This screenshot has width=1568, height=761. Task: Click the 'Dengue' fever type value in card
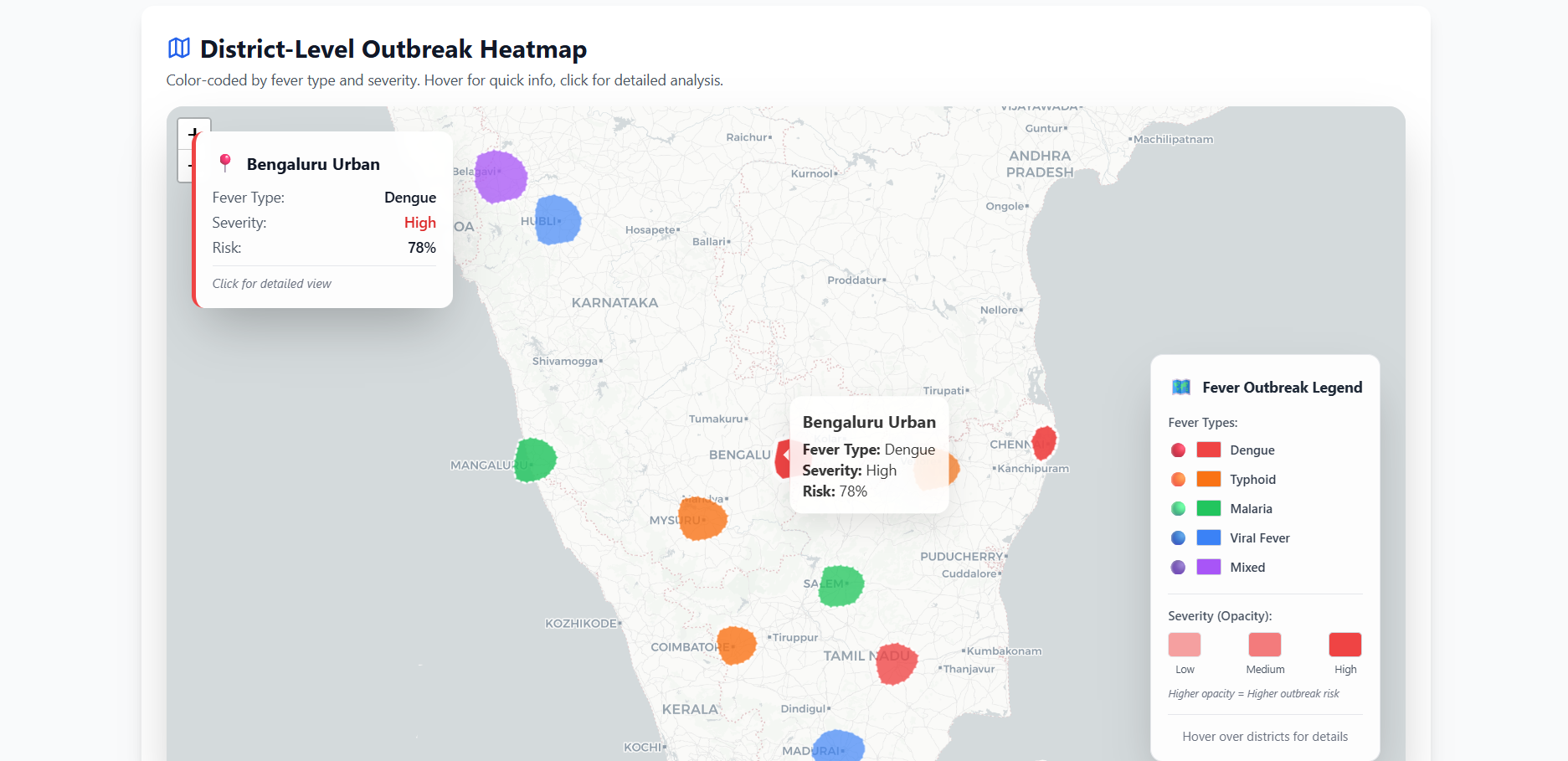pyautogui.click(x=410, y=198)
